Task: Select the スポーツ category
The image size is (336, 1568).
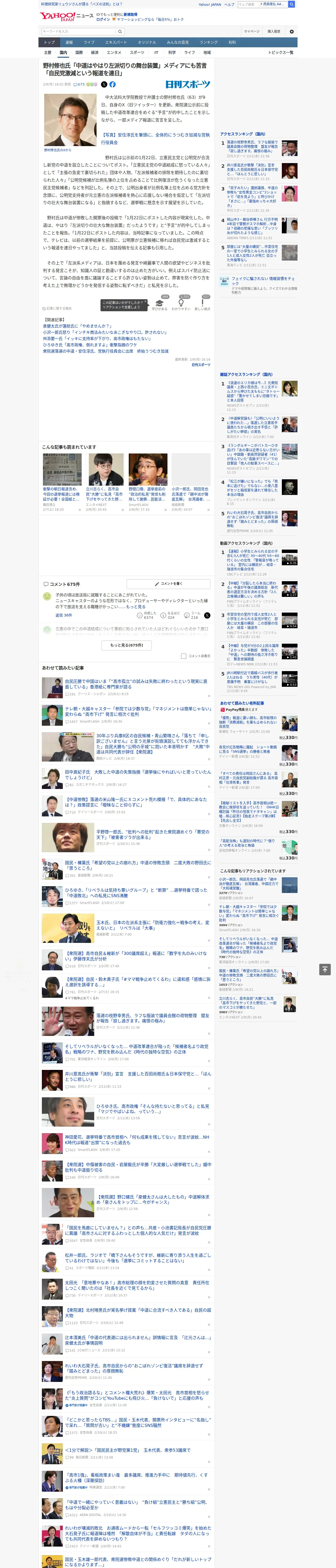Action: [x=137, y=52]
